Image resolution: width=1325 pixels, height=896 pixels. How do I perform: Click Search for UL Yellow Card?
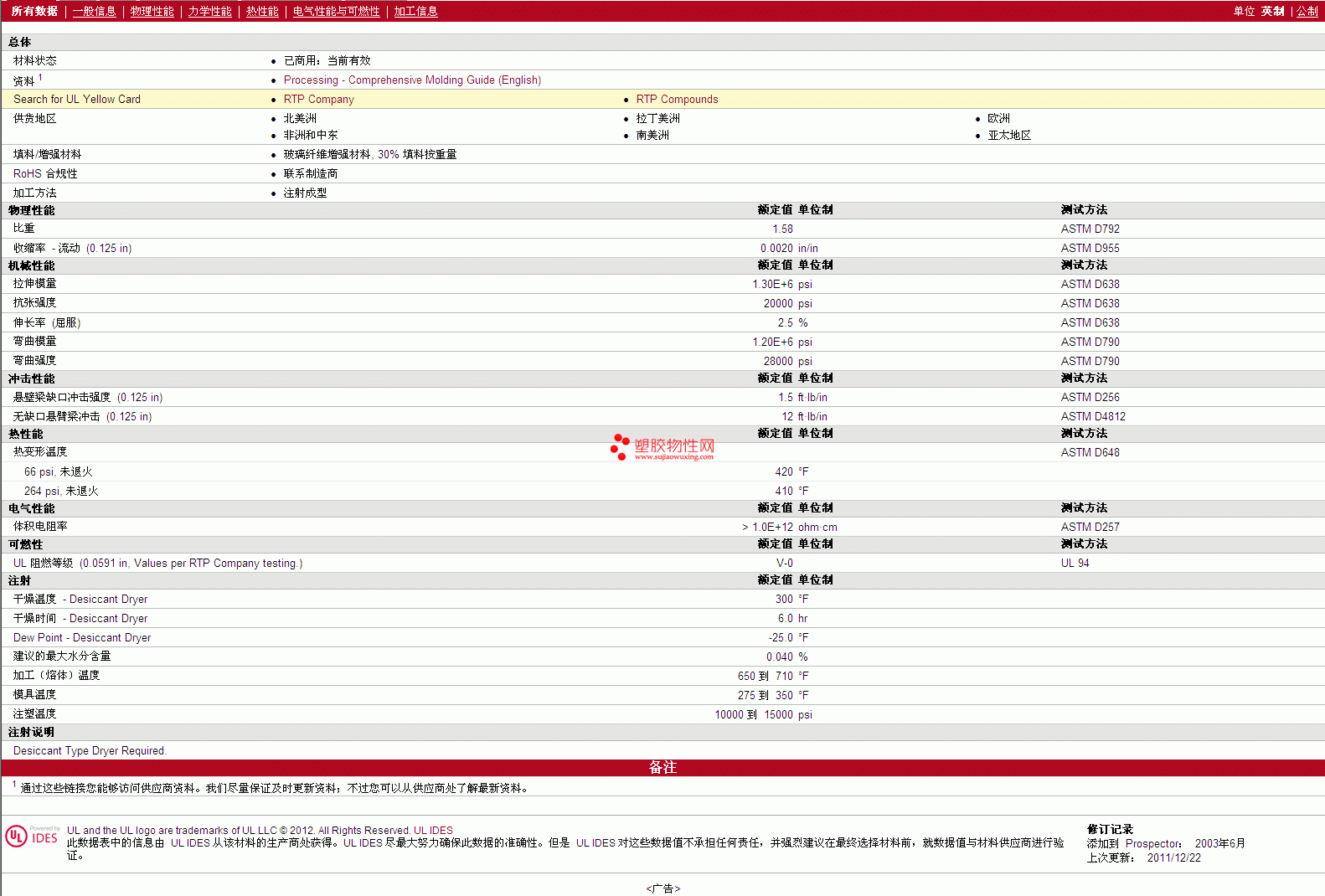coord(77,99)
